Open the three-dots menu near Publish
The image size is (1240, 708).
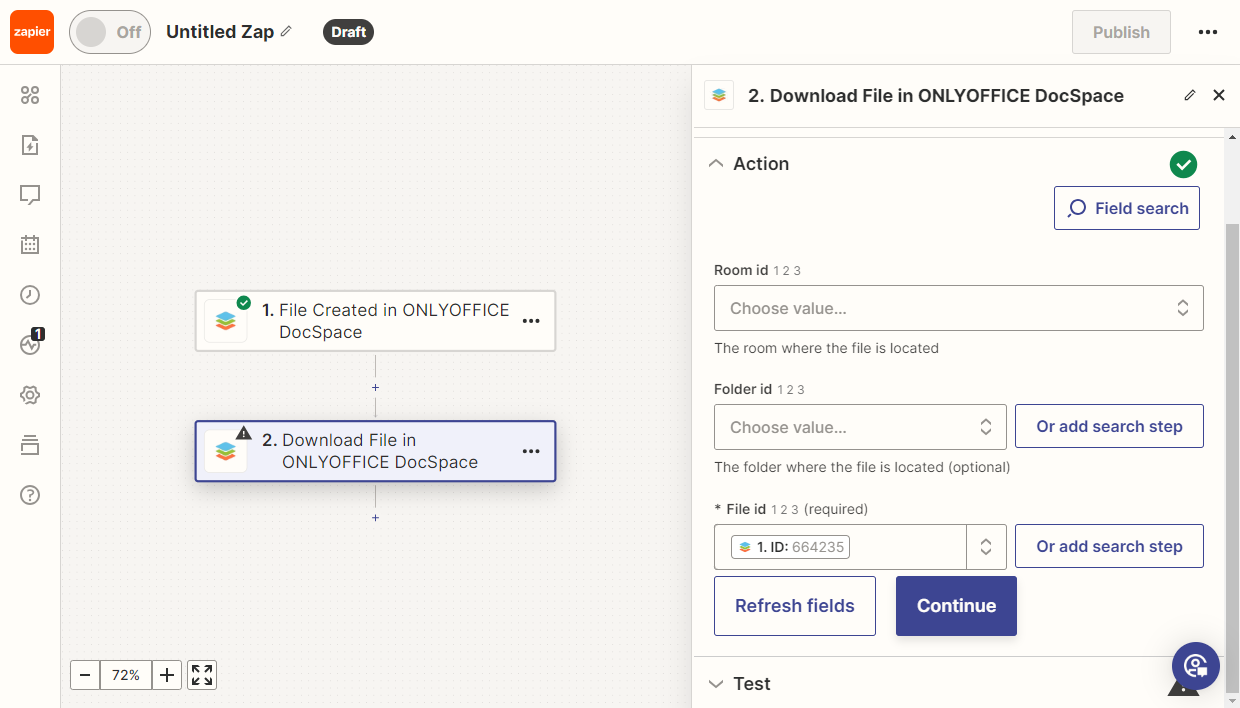[x=1207, y=32]
